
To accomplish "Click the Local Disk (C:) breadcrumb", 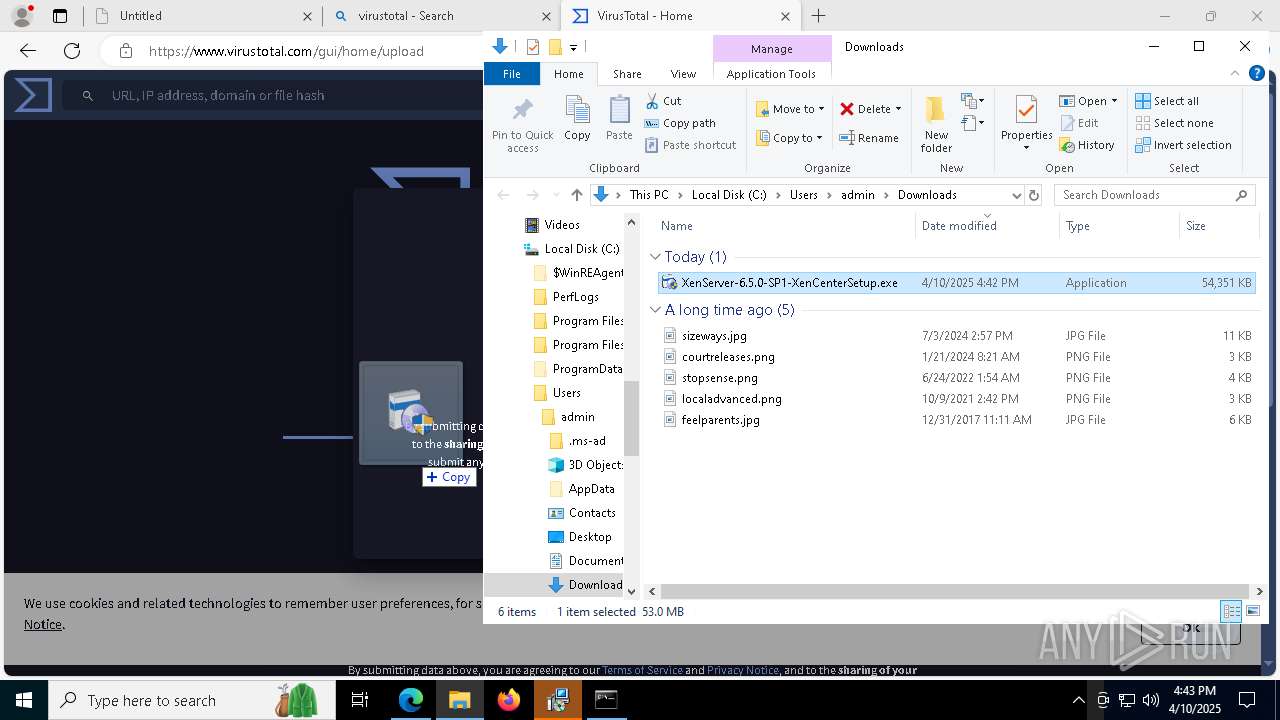I will click(x=729, y=195).
